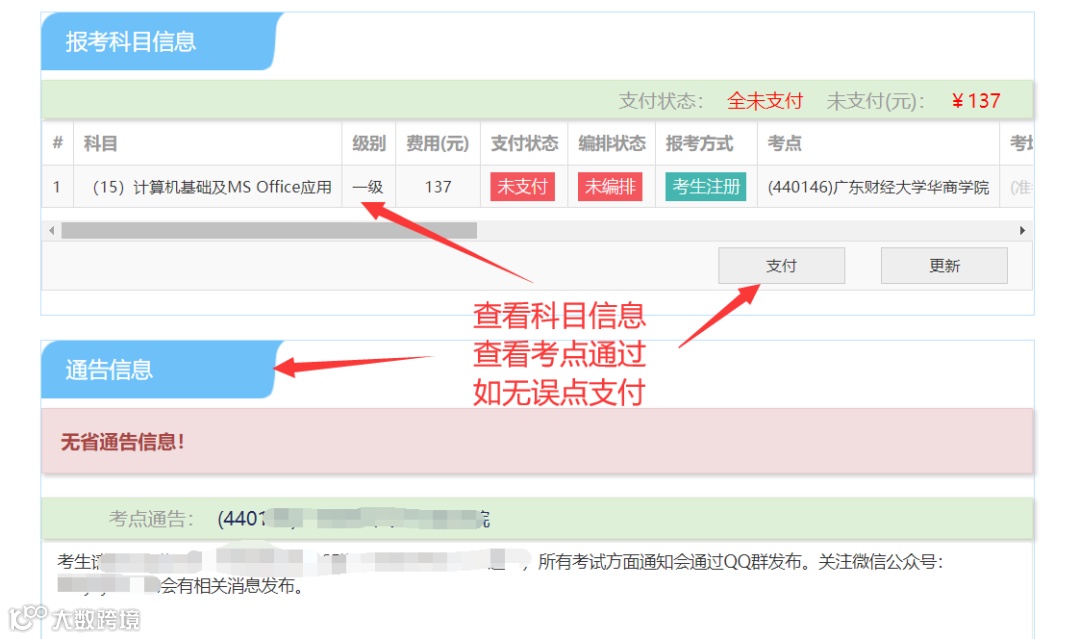
Task: Click the table's left scroll arrow
Action: [x=52, y=231]
